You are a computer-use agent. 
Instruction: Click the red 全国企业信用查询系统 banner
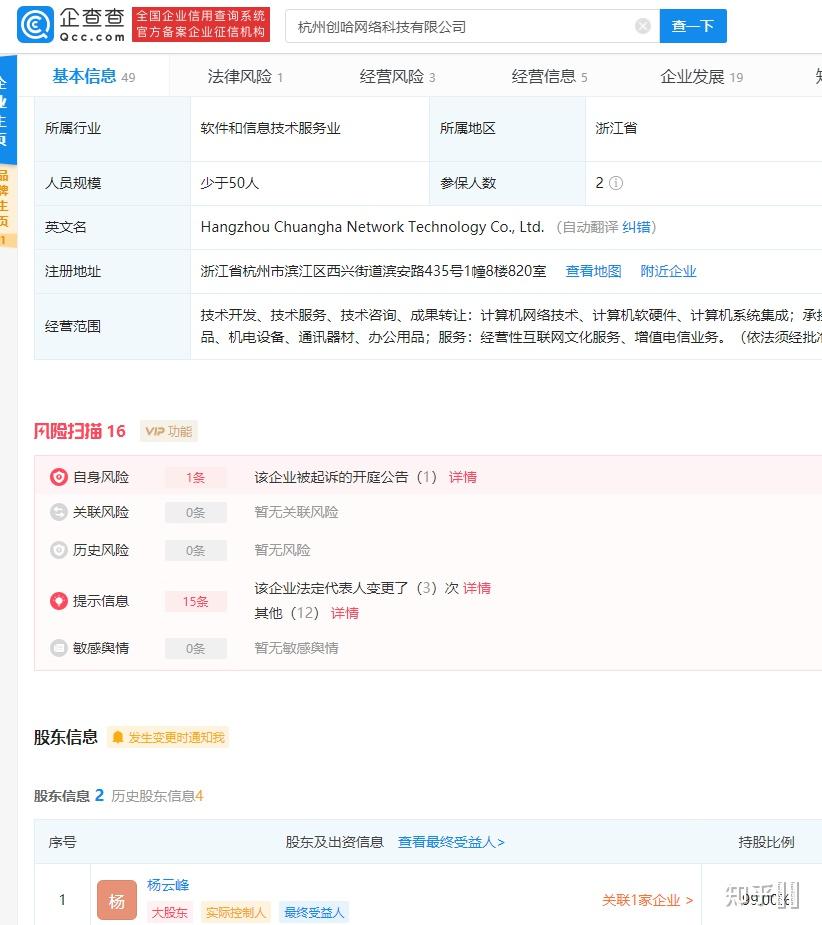(201, 25)
